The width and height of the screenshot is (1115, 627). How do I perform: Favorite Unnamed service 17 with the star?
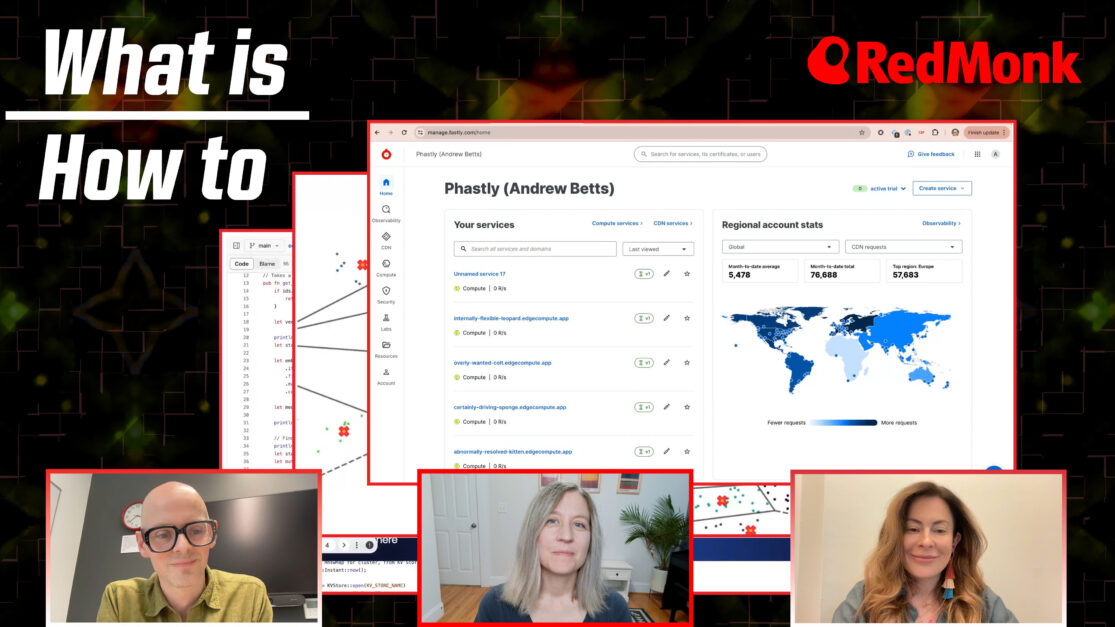pyautogui.click(x=687, y=274)
